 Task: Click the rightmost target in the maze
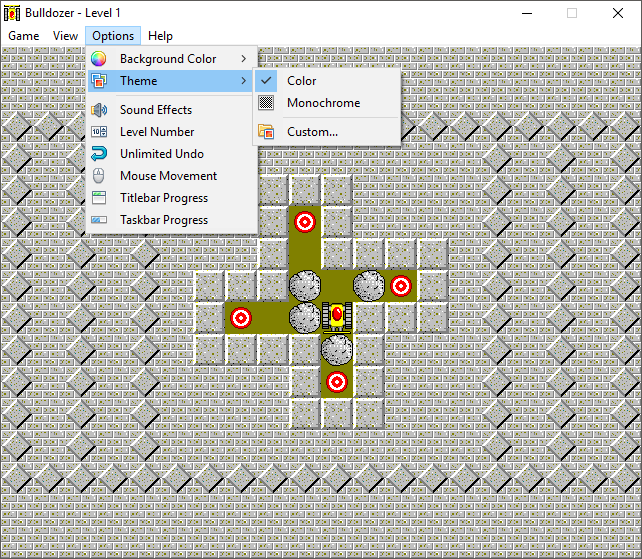401,286
